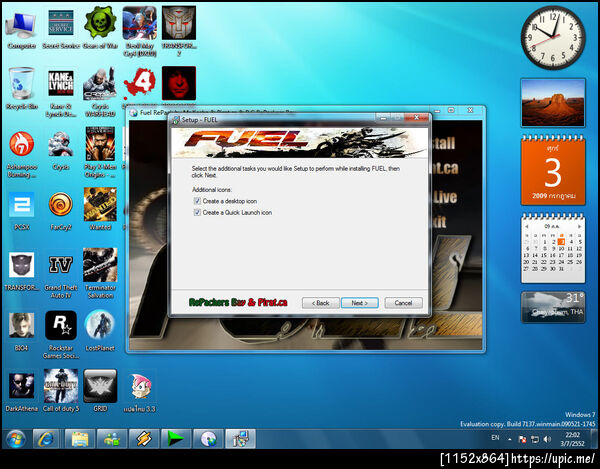Go to previous month in calendar gadget
Viewport: 600px width, 469px height.
click(527, 226)
